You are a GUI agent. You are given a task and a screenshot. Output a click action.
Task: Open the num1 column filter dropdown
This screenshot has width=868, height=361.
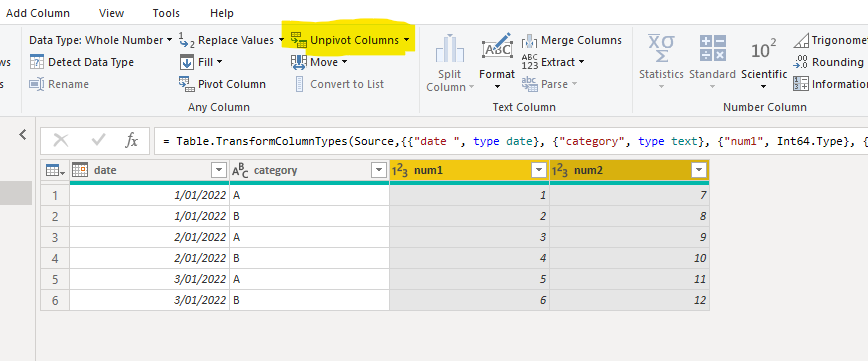(x=539, y=171)
